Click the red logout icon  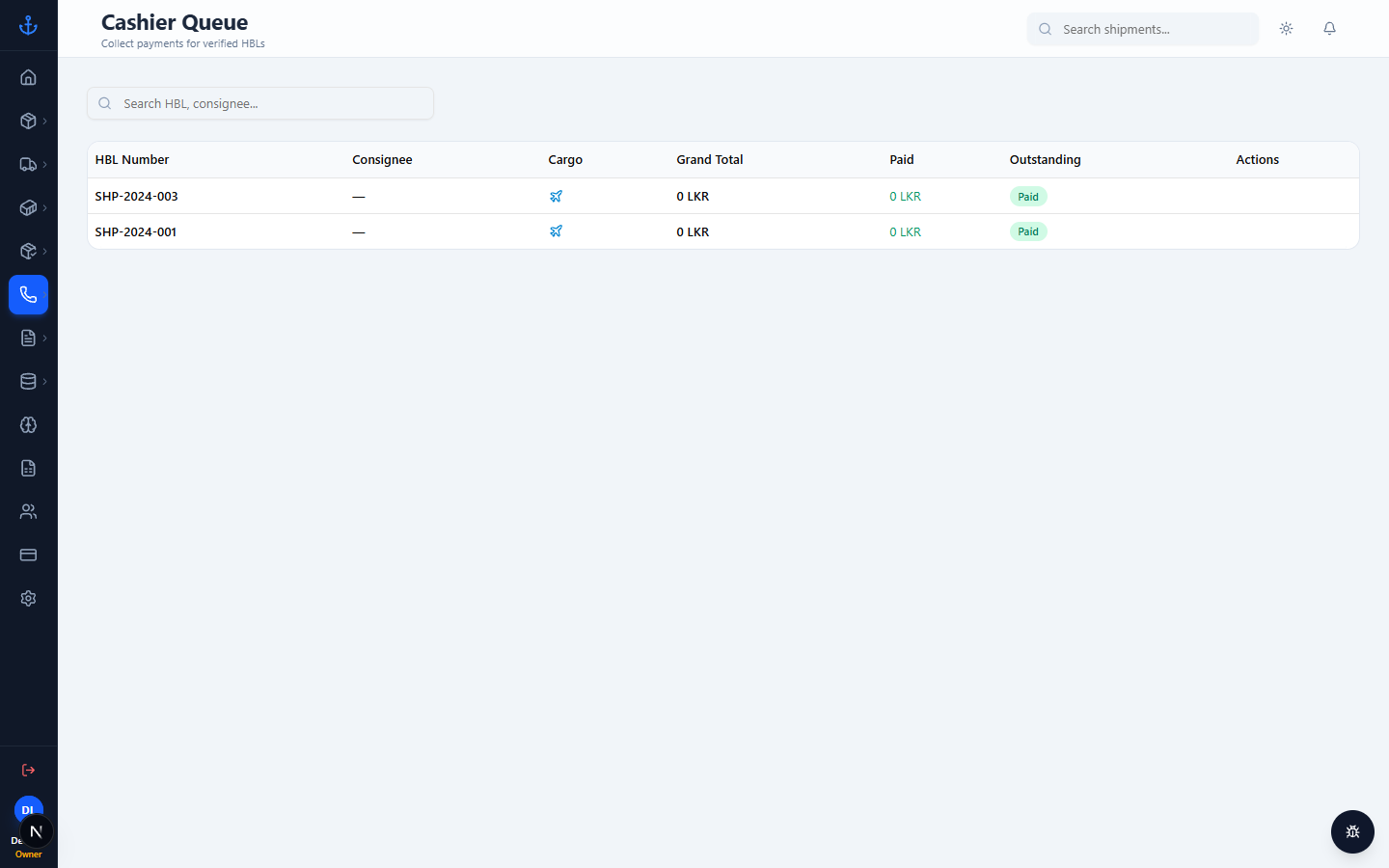[28, 770]
